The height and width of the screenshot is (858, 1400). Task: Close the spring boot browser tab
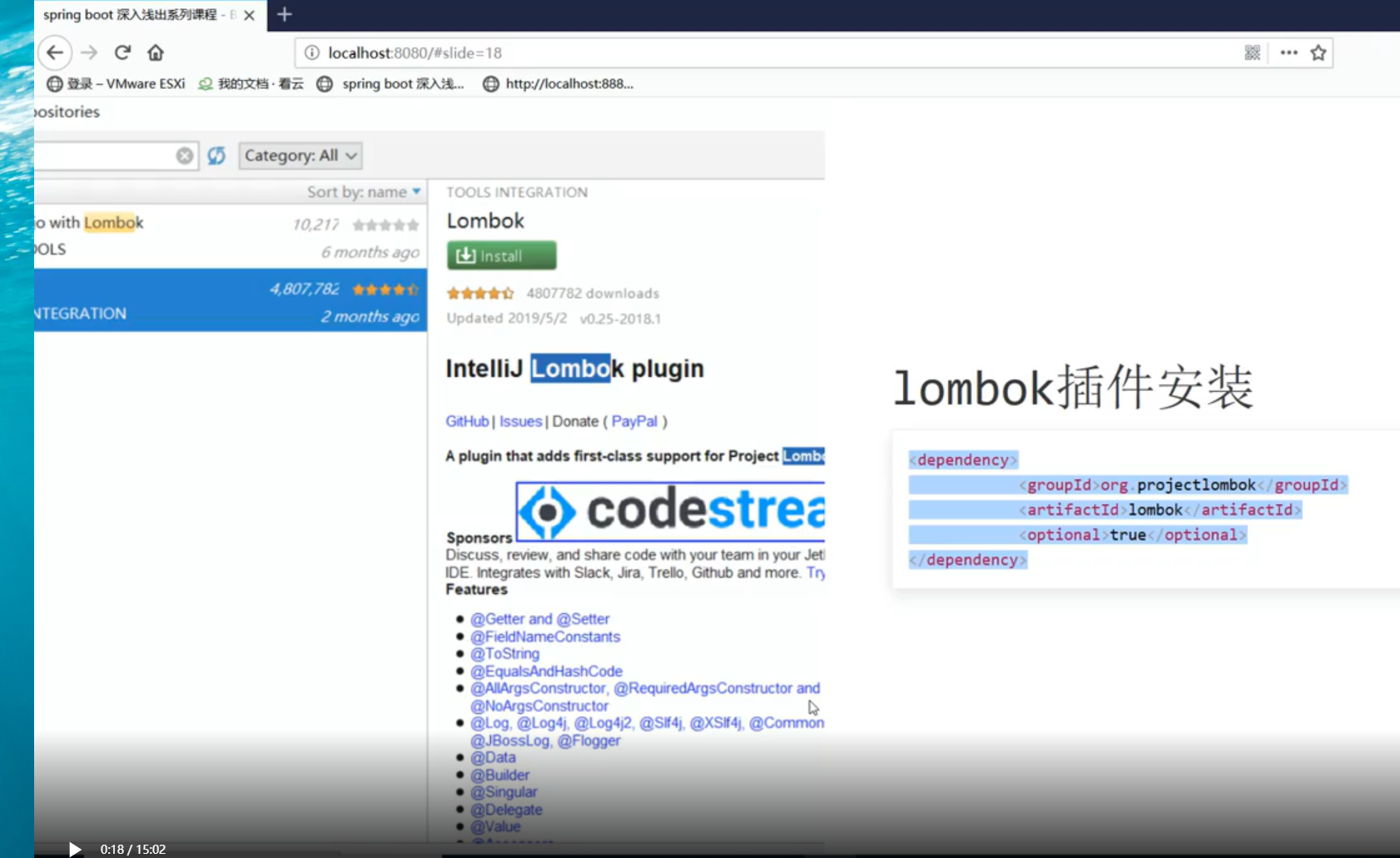pos(249,15)
